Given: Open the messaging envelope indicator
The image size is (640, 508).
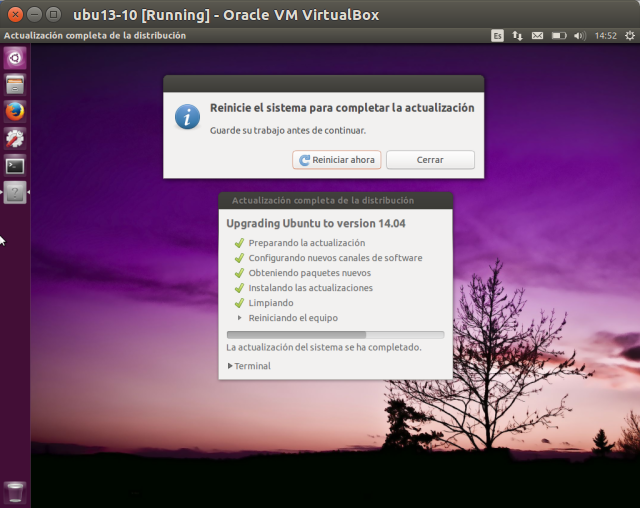Looking at the screenshot, I should coord(537,36).
